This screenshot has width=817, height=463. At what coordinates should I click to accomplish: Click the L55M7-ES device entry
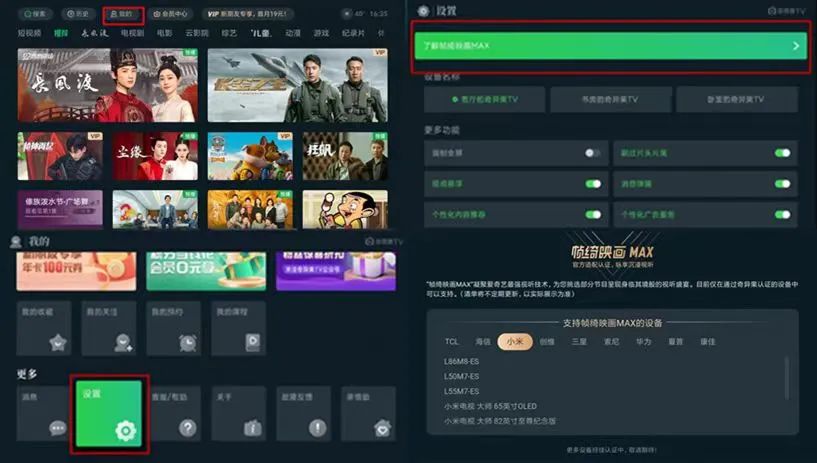461,391
